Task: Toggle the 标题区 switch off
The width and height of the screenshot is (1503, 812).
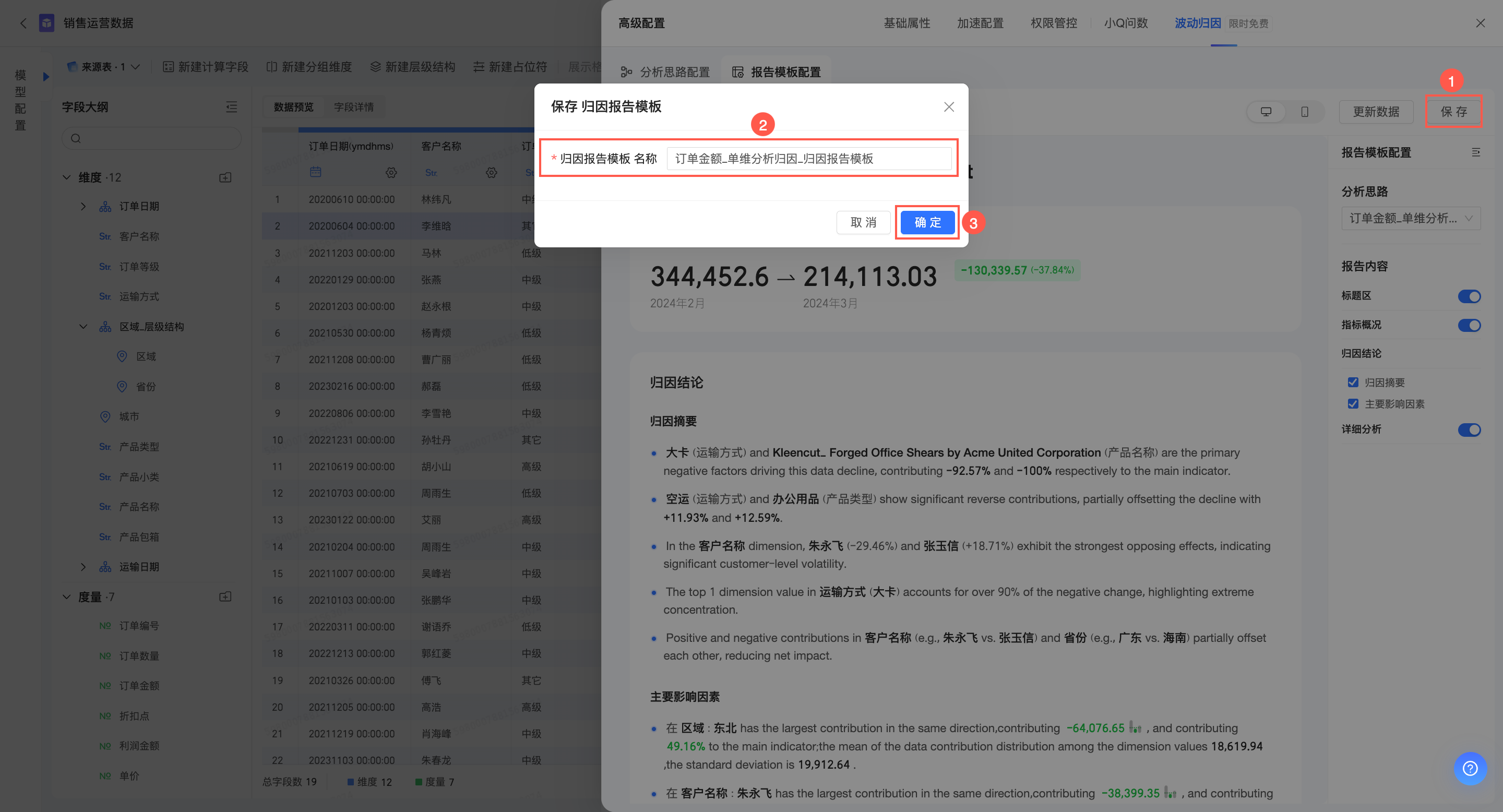Action: tap(1469, 296)
